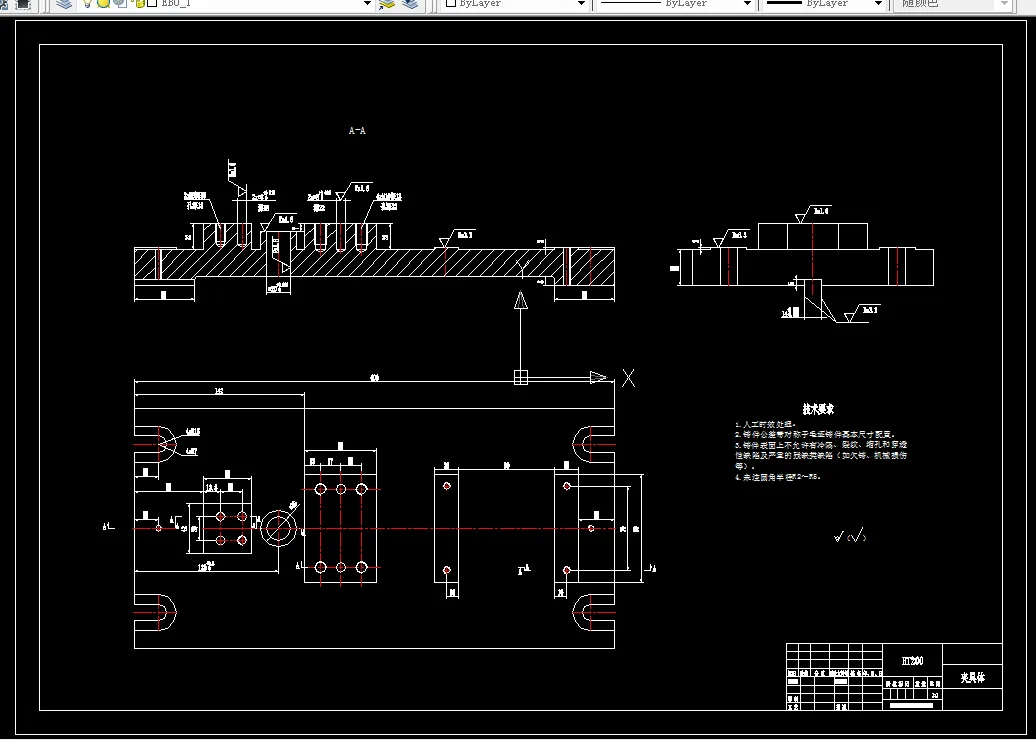This screenshot has height=740, width=1036.
Task: Click the X axis label of UCS icon
Action: point(628,378)
